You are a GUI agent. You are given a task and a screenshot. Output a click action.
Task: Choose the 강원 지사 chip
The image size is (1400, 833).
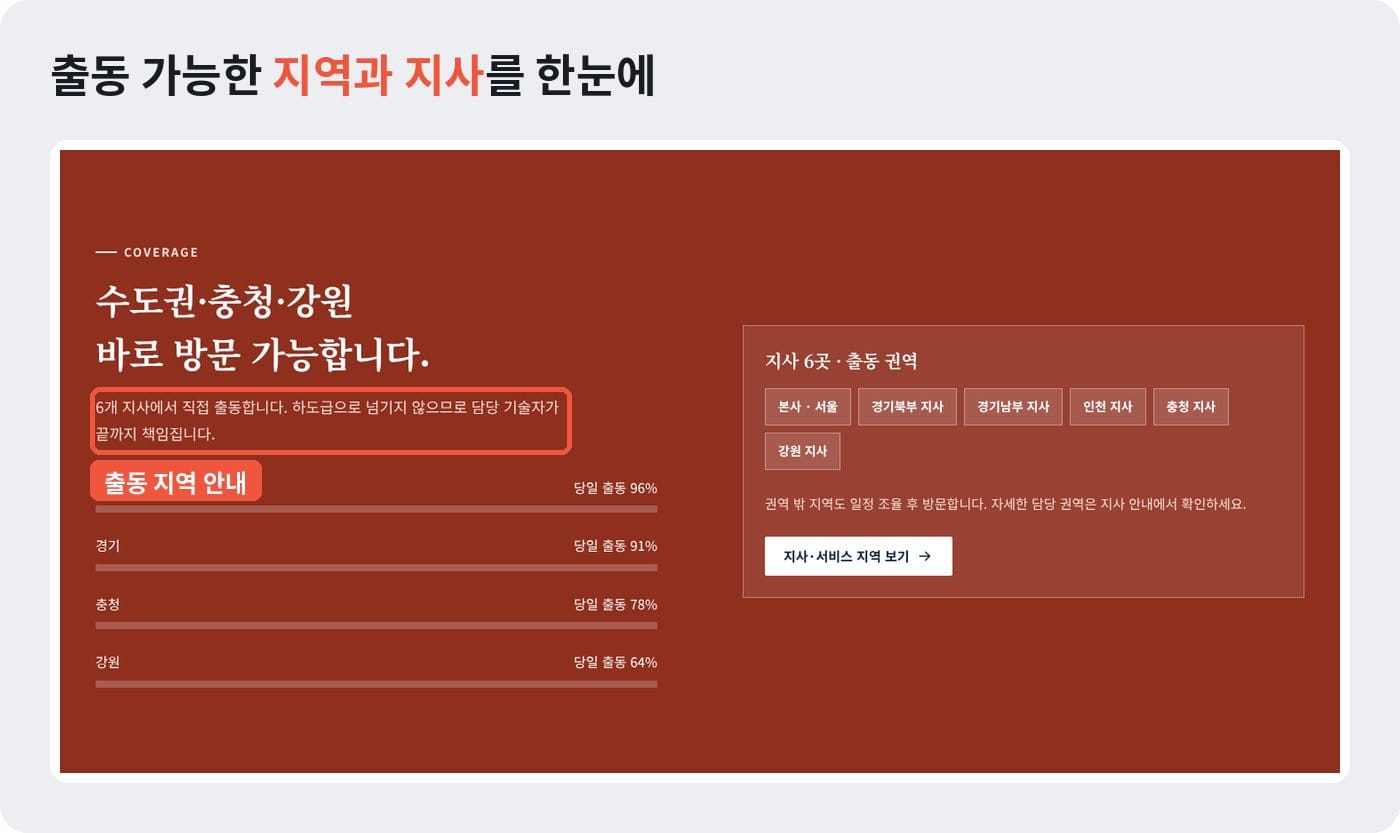pyautogui.click(x=802, y=451)
